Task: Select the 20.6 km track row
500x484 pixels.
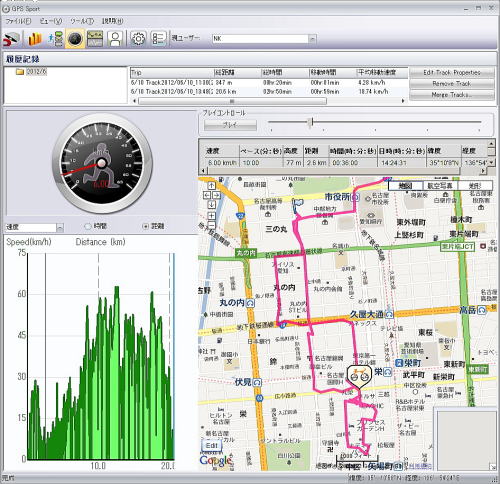Action: 269,91
